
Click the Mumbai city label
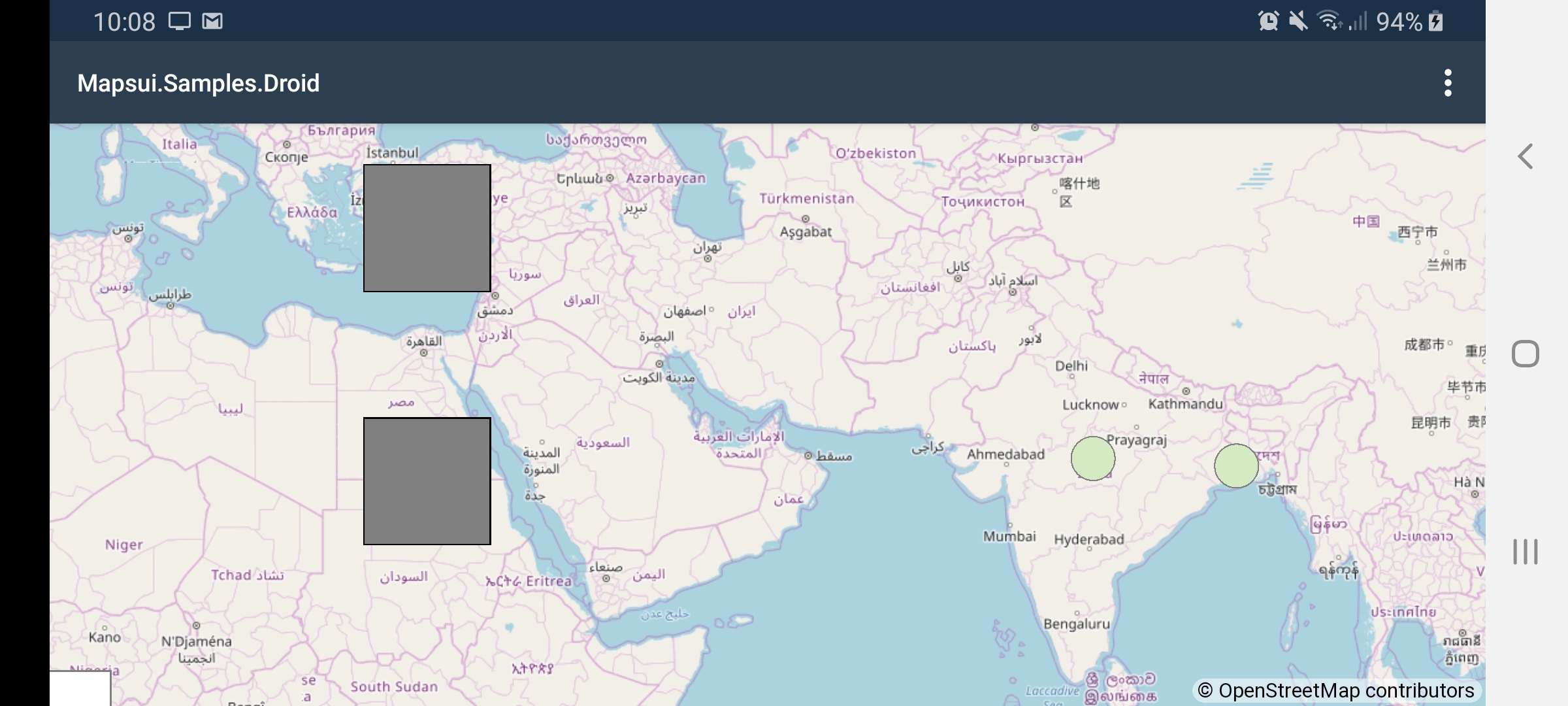tap(1009, 536)
